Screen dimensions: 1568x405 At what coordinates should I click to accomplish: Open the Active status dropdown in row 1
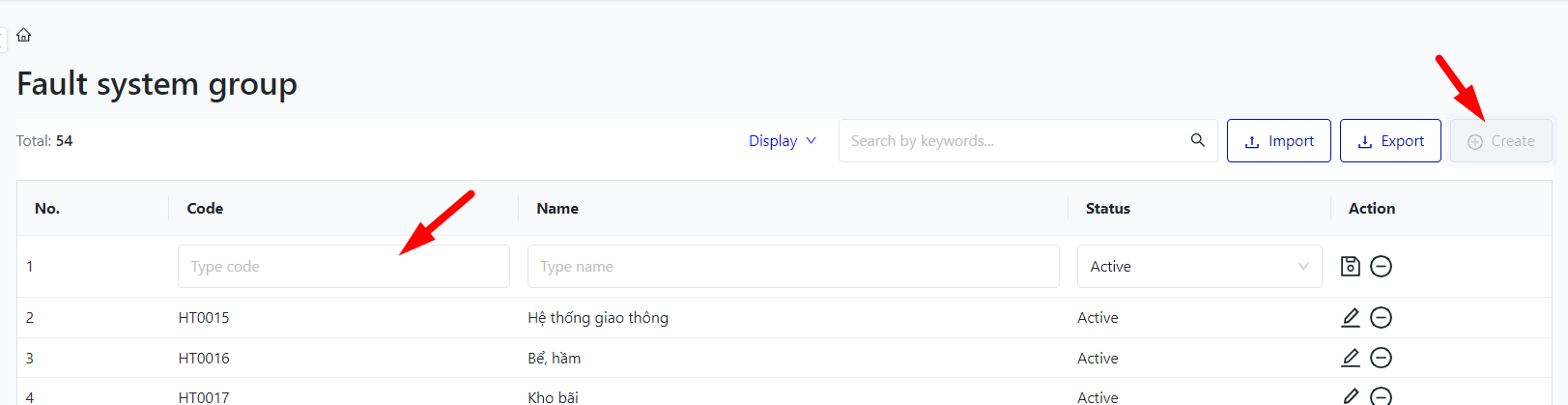[x=1199, y=266]
